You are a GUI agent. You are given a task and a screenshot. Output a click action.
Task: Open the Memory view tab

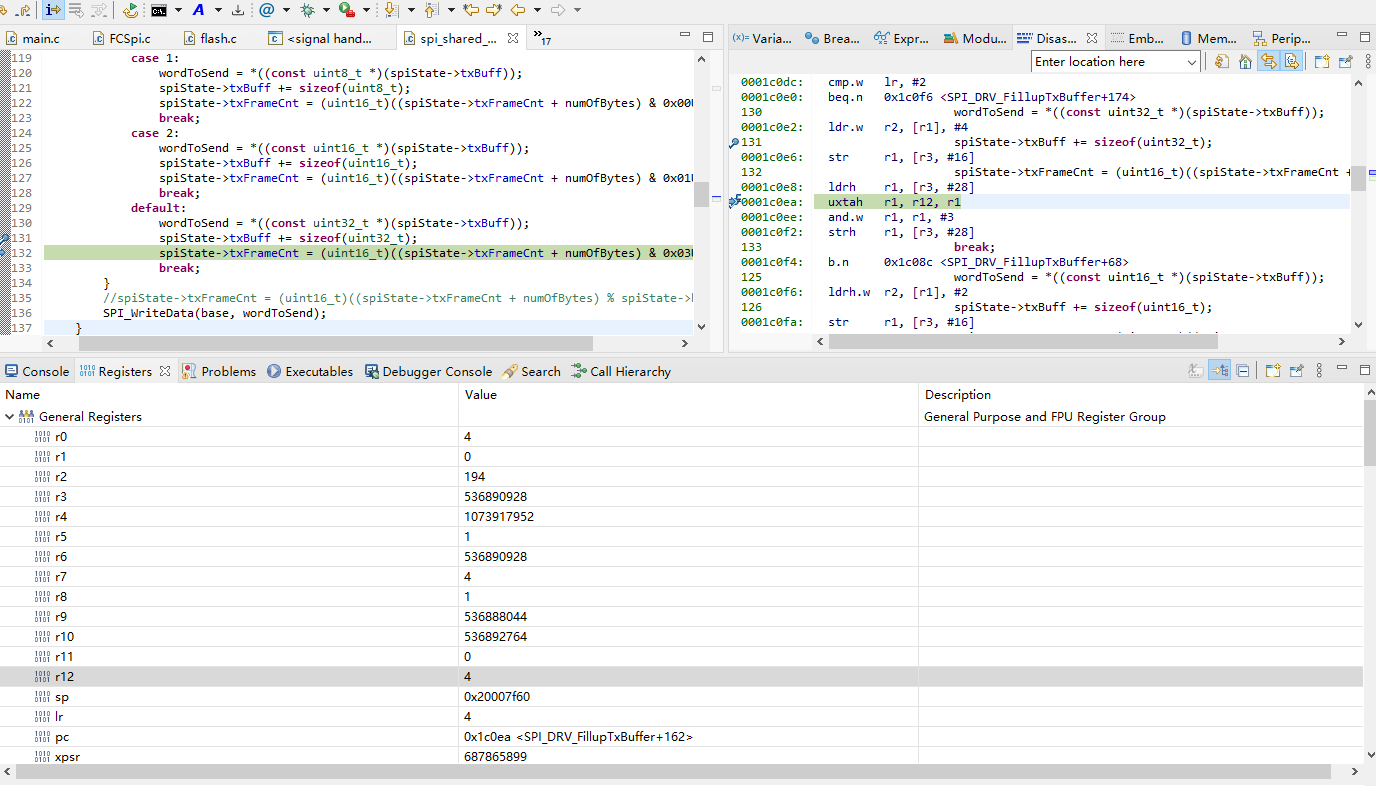tap(1209, 38)
